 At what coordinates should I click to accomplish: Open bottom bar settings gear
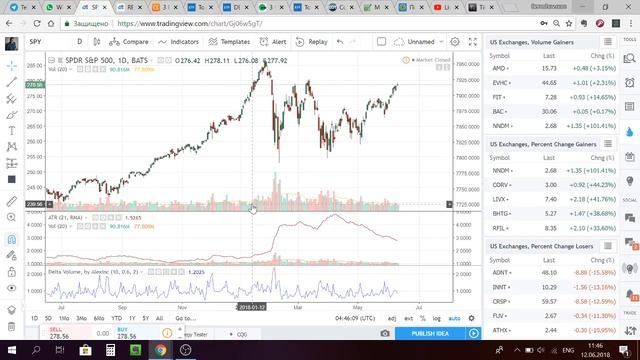[471, 318]
